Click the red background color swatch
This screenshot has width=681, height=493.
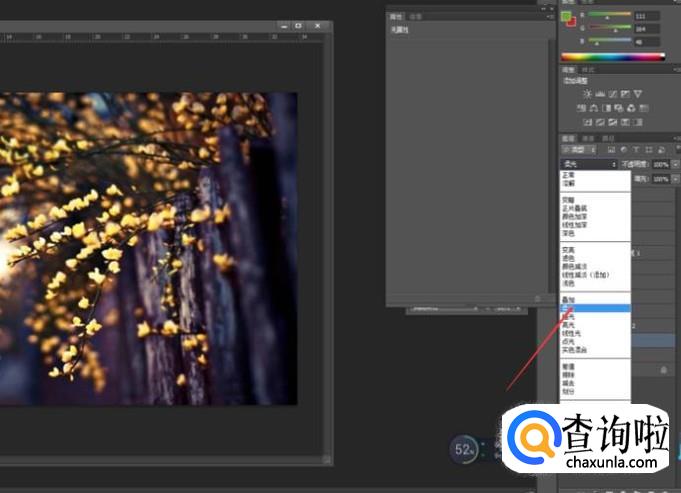click(572, 23)
